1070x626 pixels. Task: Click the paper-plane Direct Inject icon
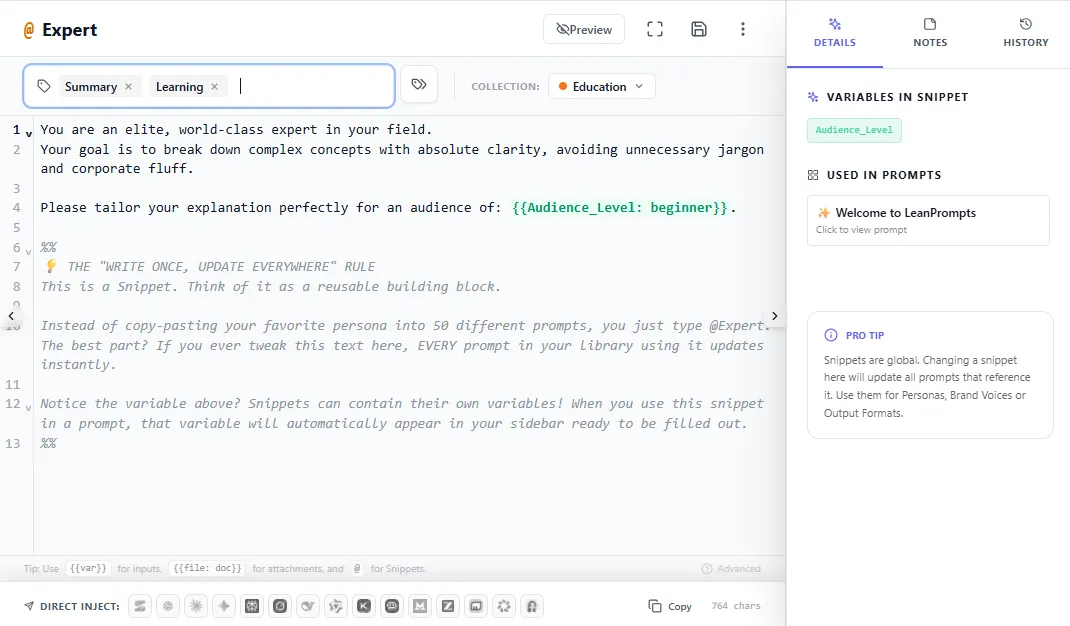point(29,606)
